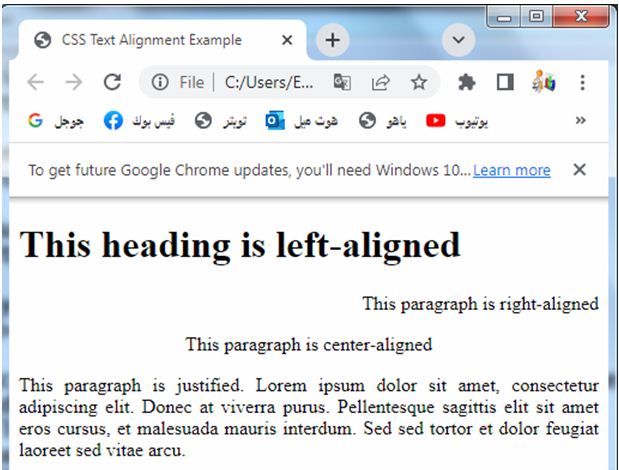Close the CSS Text Alignment Example tab

tap(287, 40)
